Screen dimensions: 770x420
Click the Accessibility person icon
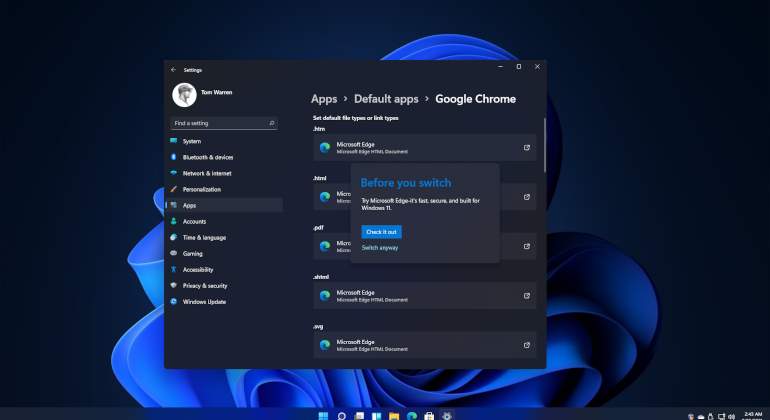point(173,270)
